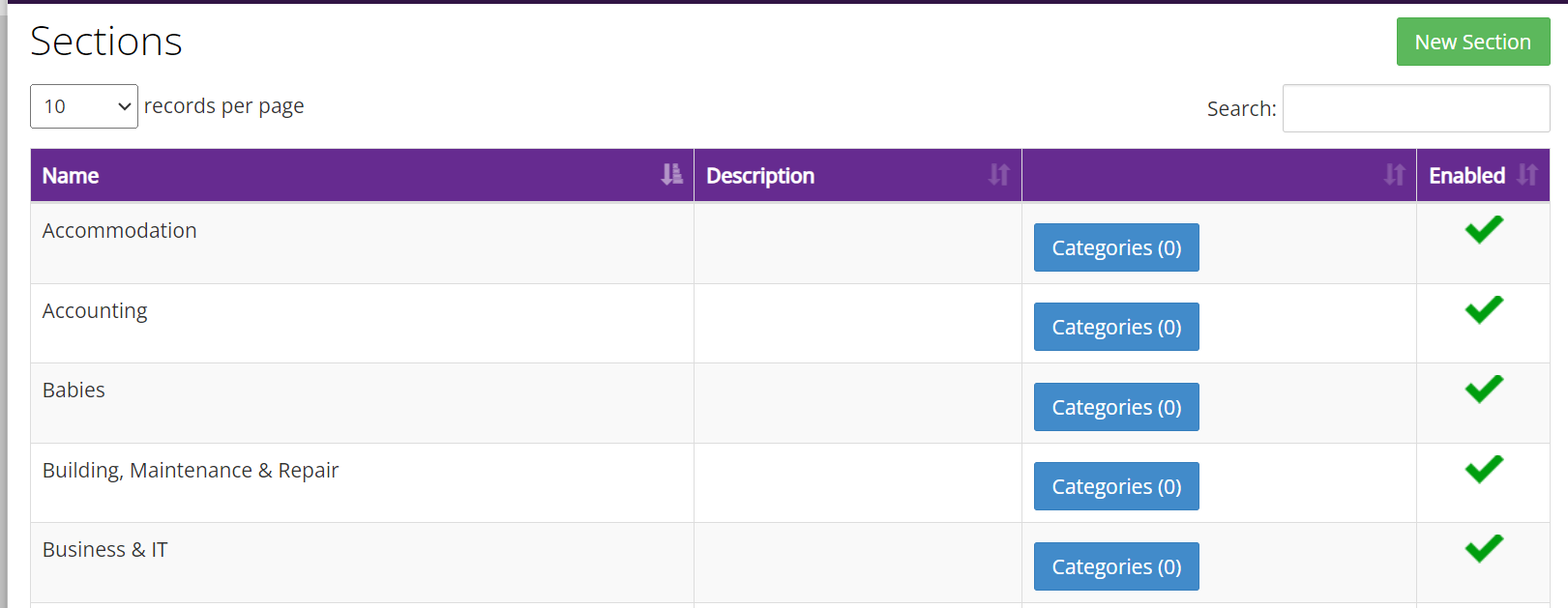This screenshot has height=608, width=1568.
Task: Focus the Search input field
Action: pos(1415,108)
